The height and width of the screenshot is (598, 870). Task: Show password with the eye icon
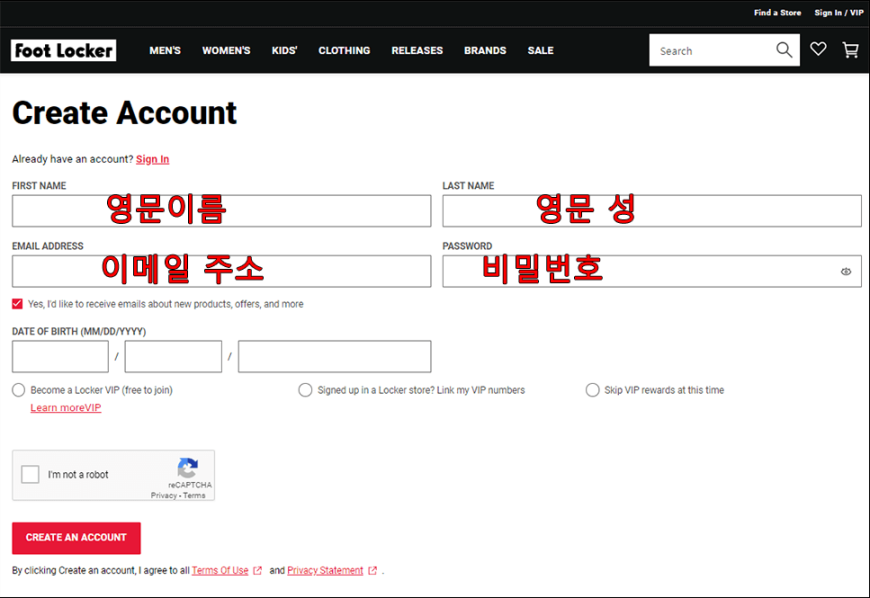click(846, 271)
